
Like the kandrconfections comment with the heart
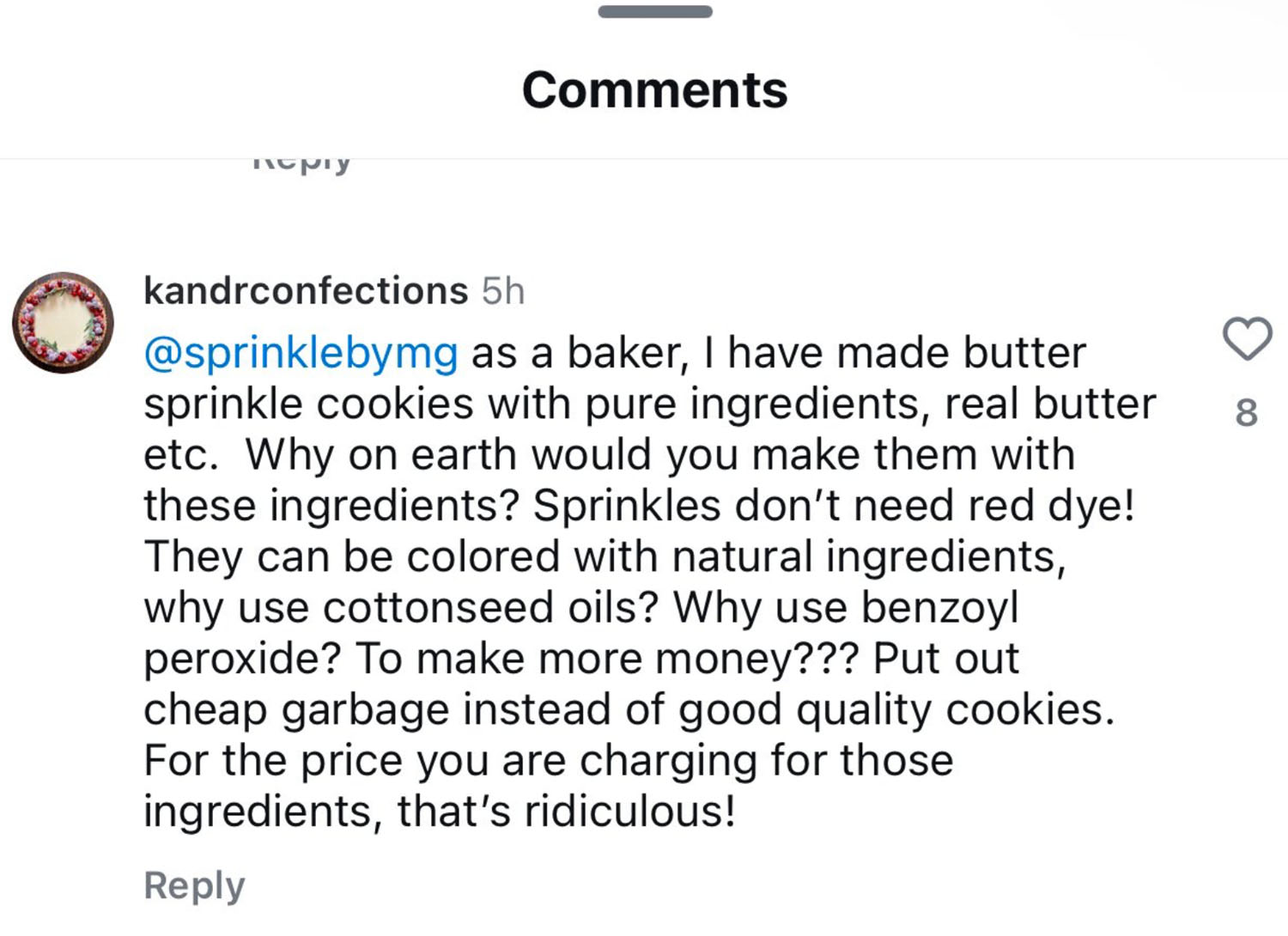1247,337
